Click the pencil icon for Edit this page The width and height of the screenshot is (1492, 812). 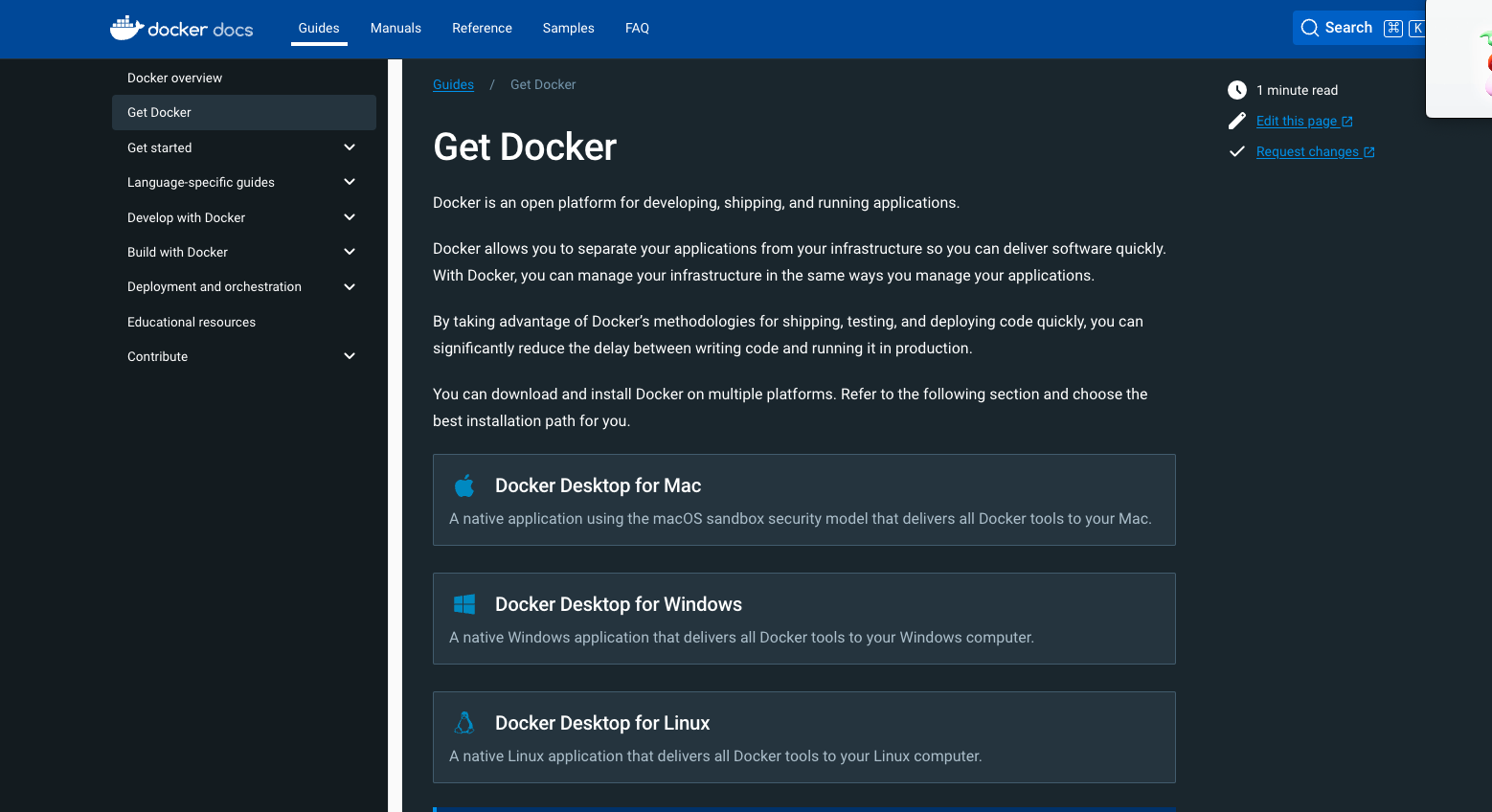point(1237,121)
